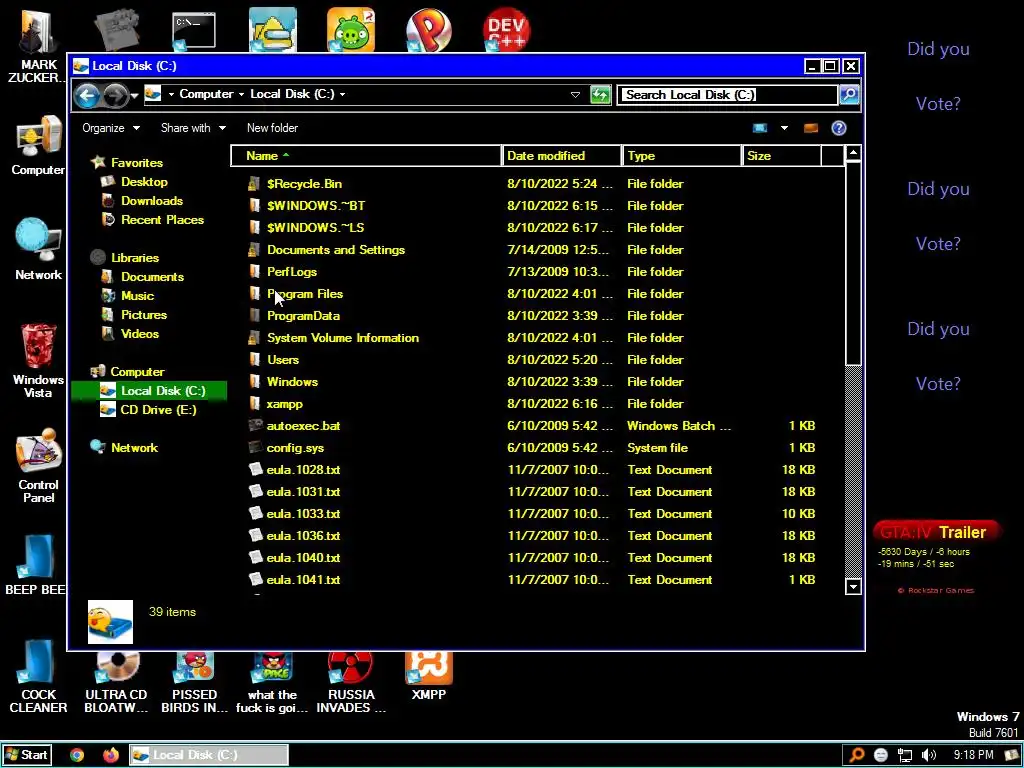Select the eula.1033.txt file

click(303, 514)
